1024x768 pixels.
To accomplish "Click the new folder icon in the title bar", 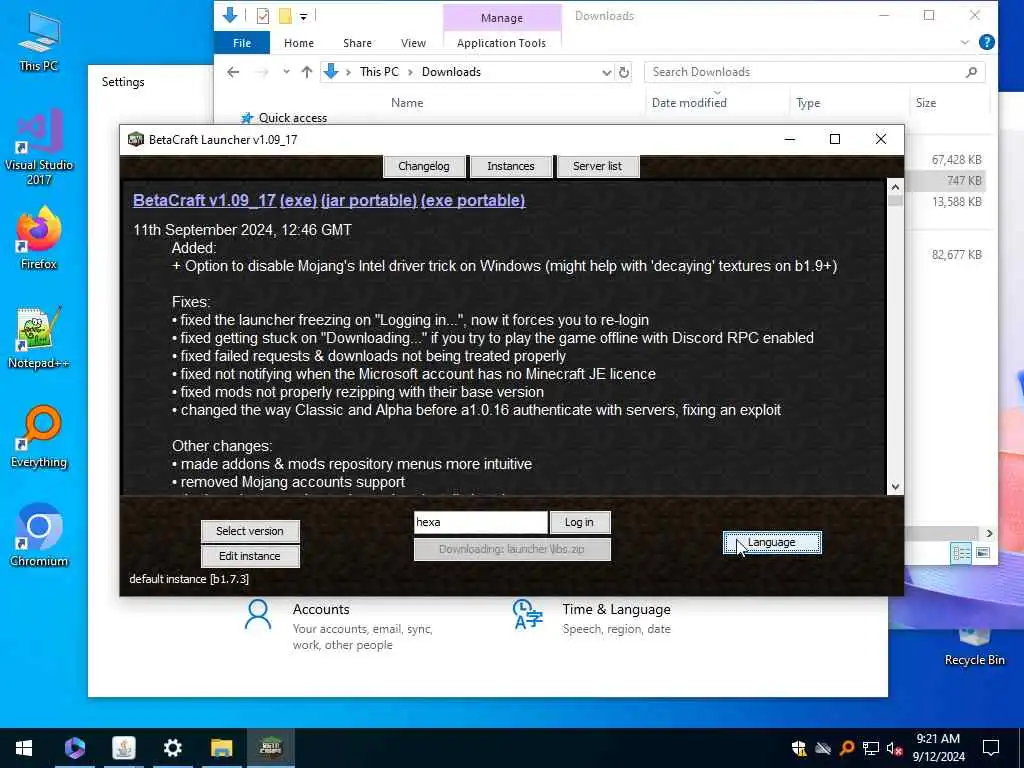I will [285, 16].
